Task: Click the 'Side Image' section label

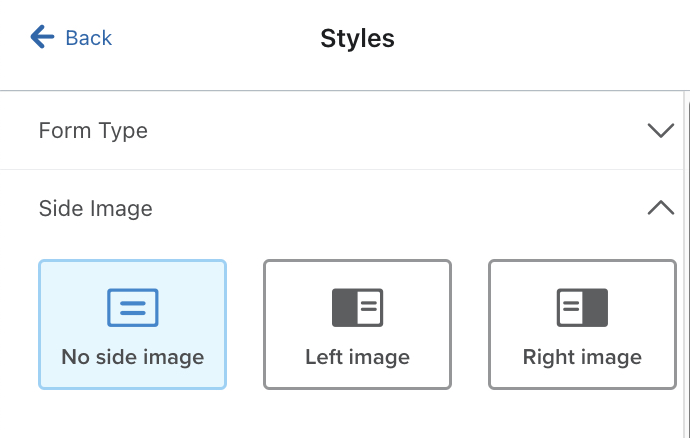Action: [95, 209]
